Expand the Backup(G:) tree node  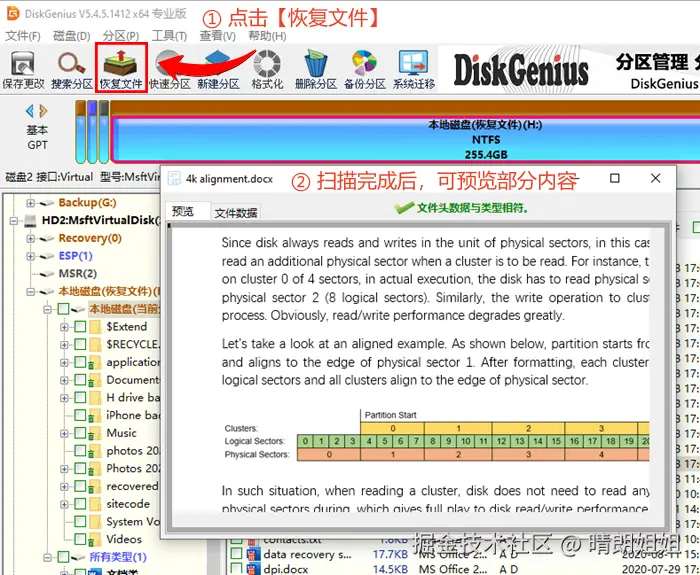point(30,203)
